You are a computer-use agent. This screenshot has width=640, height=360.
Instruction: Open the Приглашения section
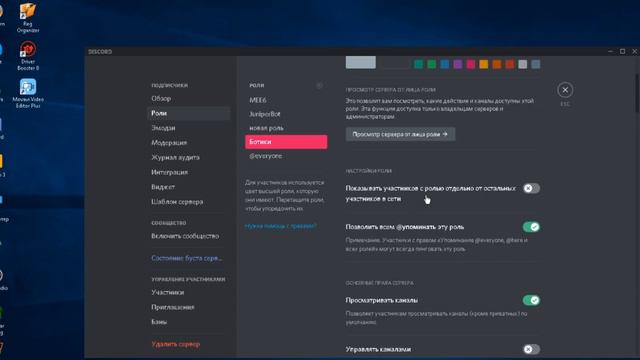tap(188, 307)
